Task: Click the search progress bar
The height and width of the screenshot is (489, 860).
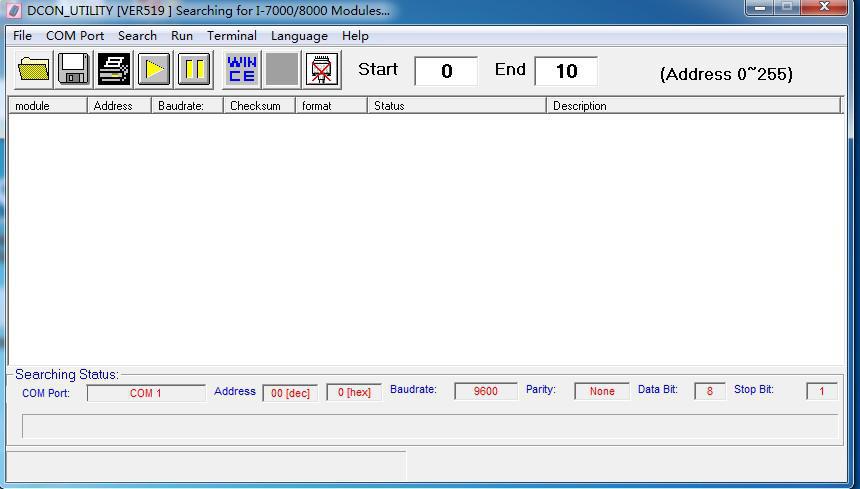Action: tap(430, 426)
